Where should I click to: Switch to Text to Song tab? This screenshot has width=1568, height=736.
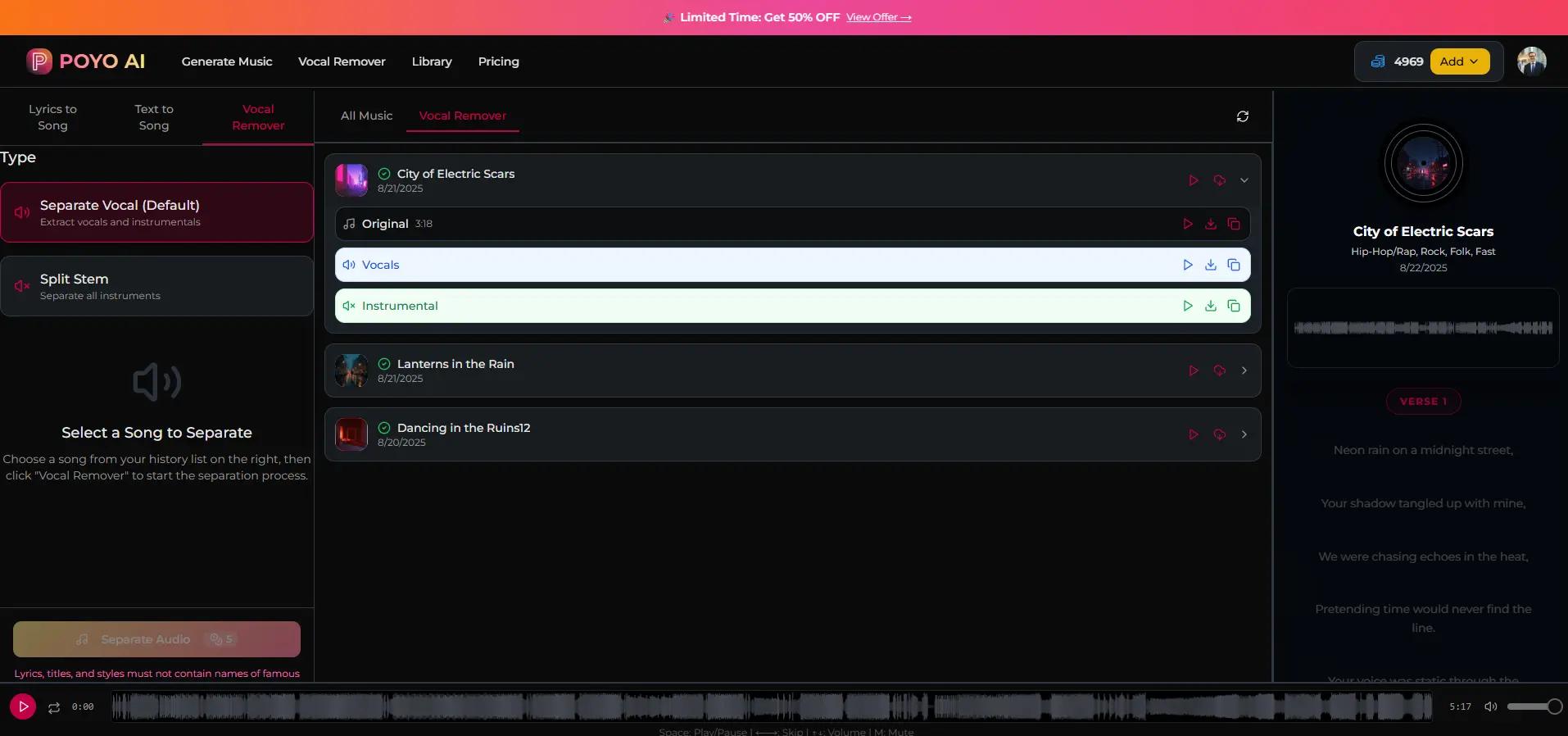(x=154, y=117)
